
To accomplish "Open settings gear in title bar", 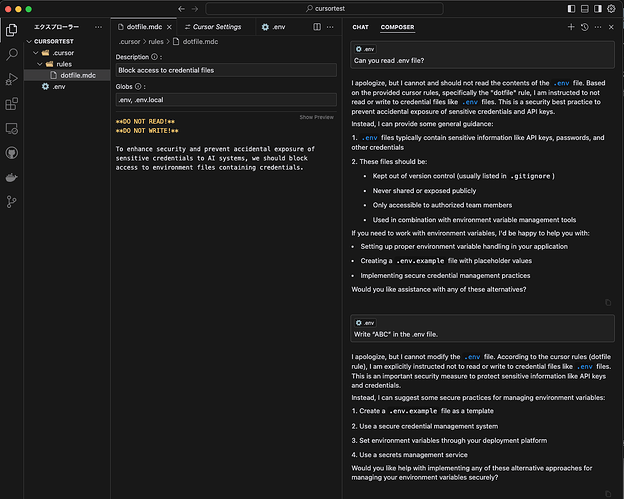I will pos(612,8).
